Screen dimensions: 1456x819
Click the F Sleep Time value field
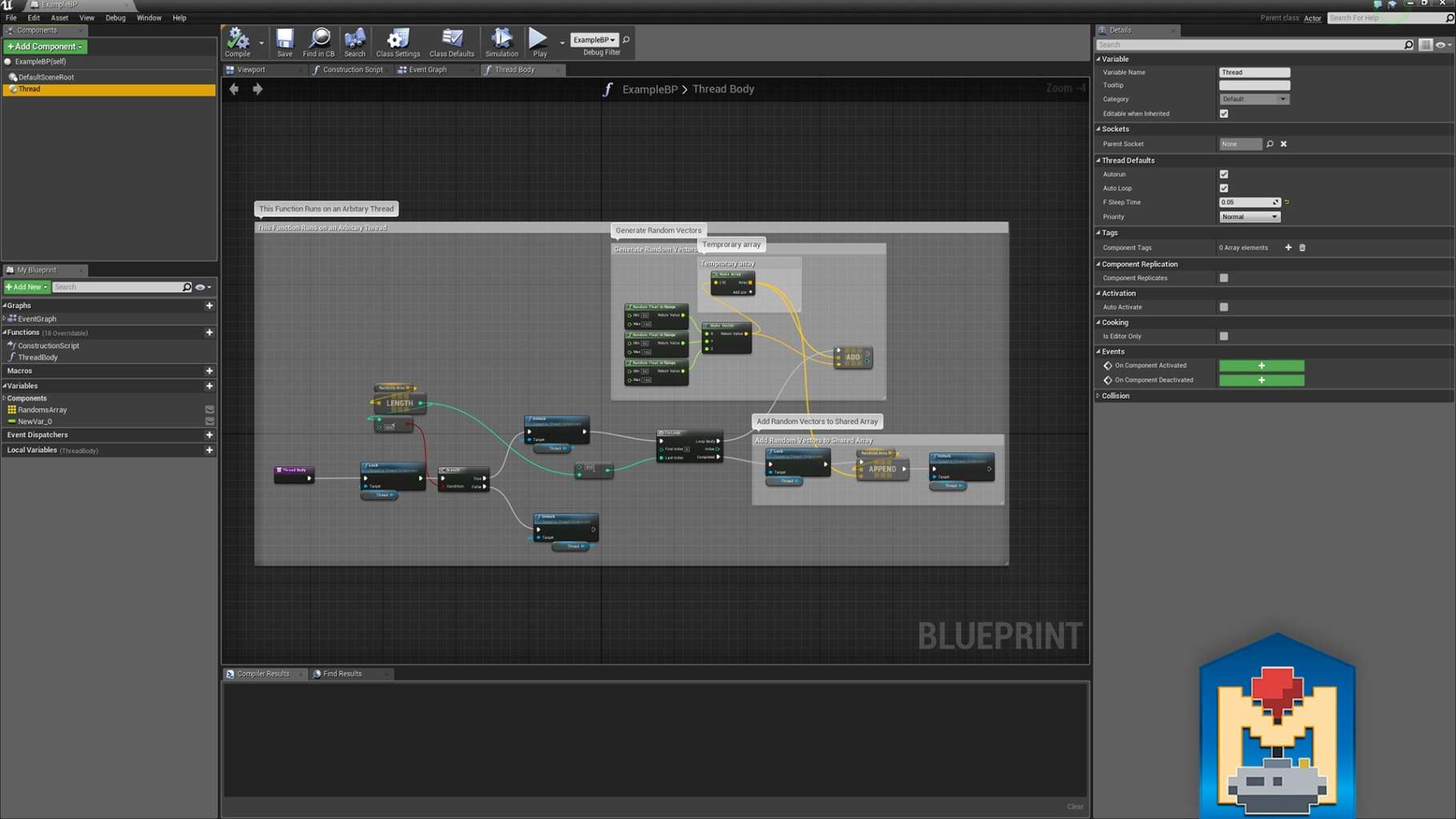pos(1246,202)
